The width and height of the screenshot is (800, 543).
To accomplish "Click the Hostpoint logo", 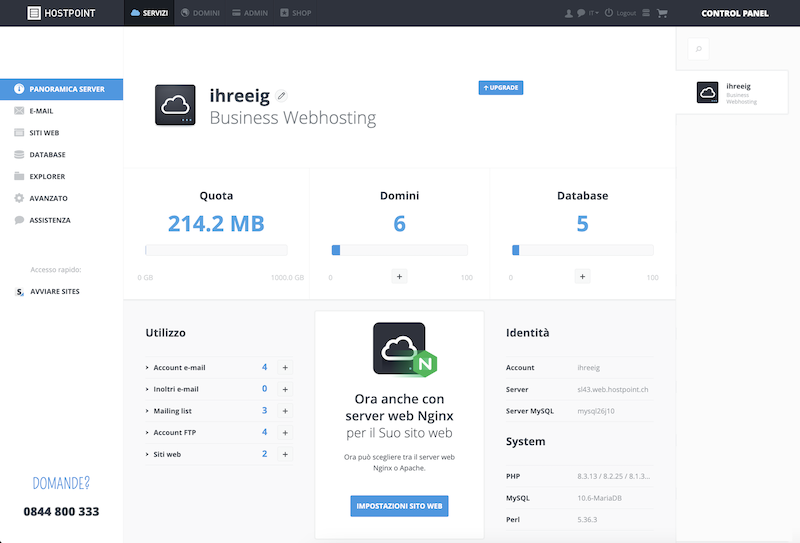I will (61, 13).
